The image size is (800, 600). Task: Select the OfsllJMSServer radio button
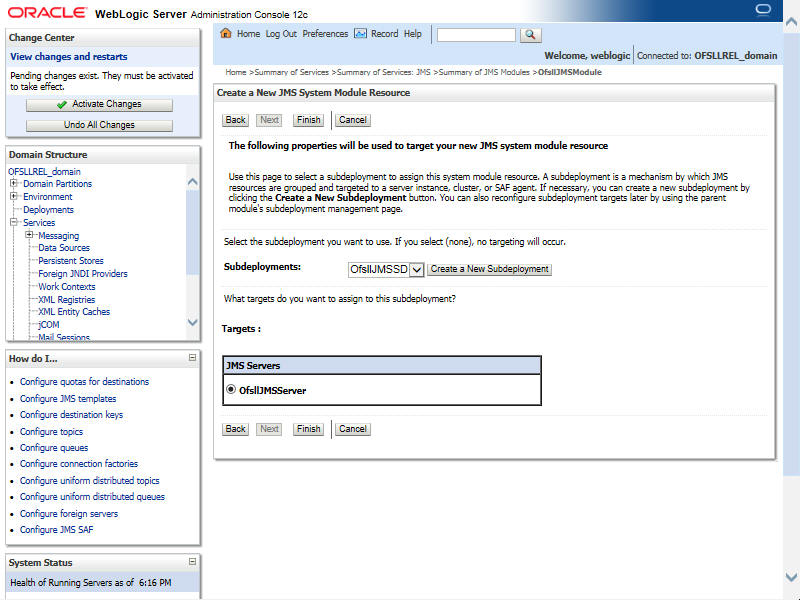231,390
